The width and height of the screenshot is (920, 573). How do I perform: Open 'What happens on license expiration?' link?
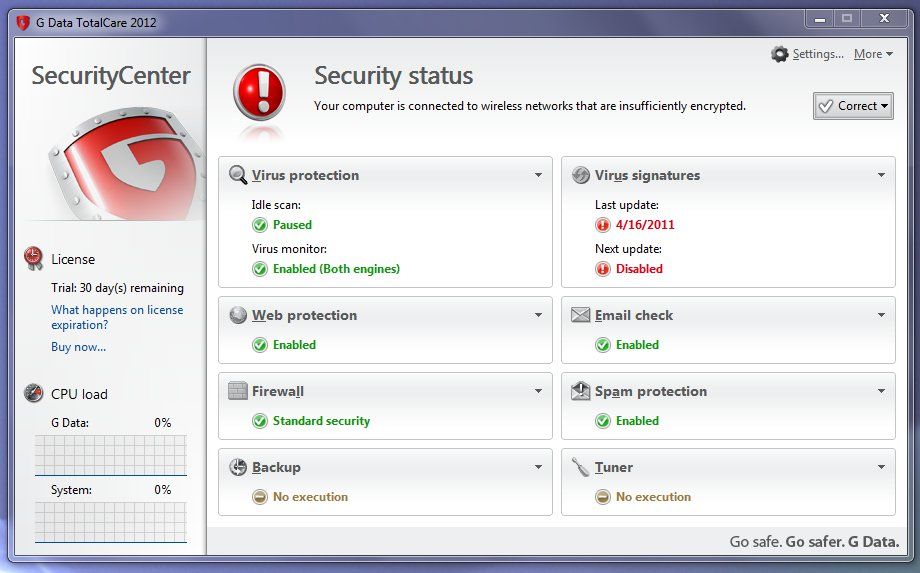point(117,317)
